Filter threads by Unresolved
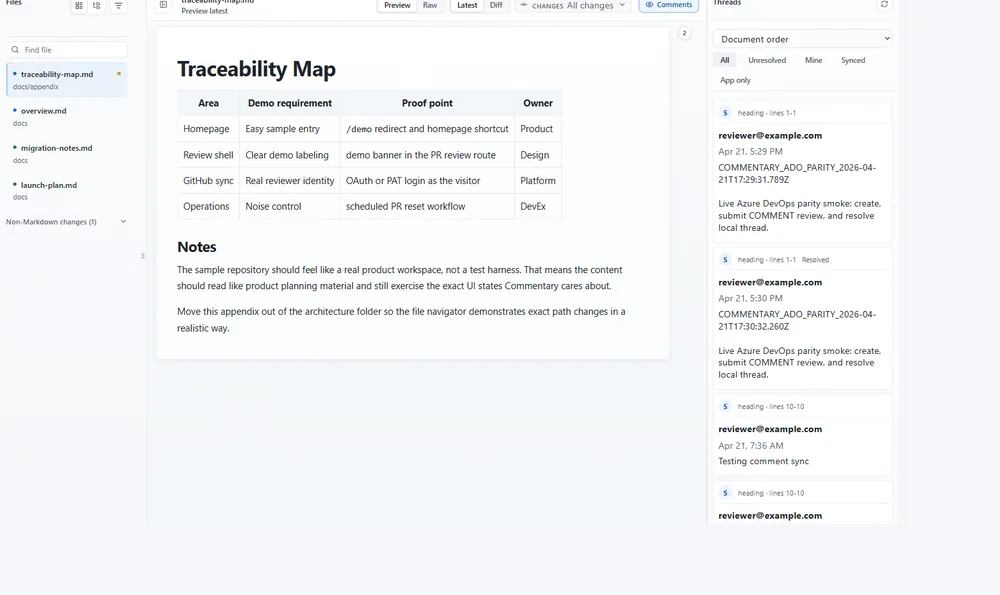Viewport: 1000px width, 595px height. point(767,60)
